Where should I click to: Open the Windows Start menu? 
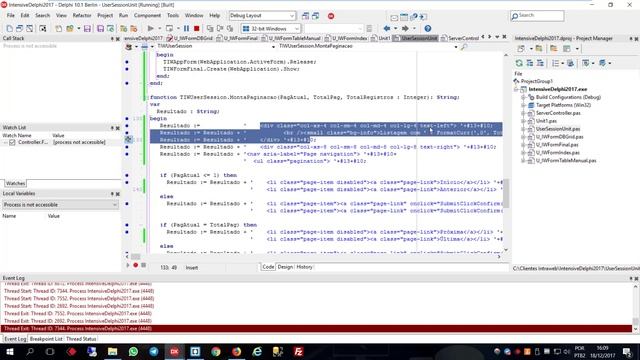coord(9,351)
